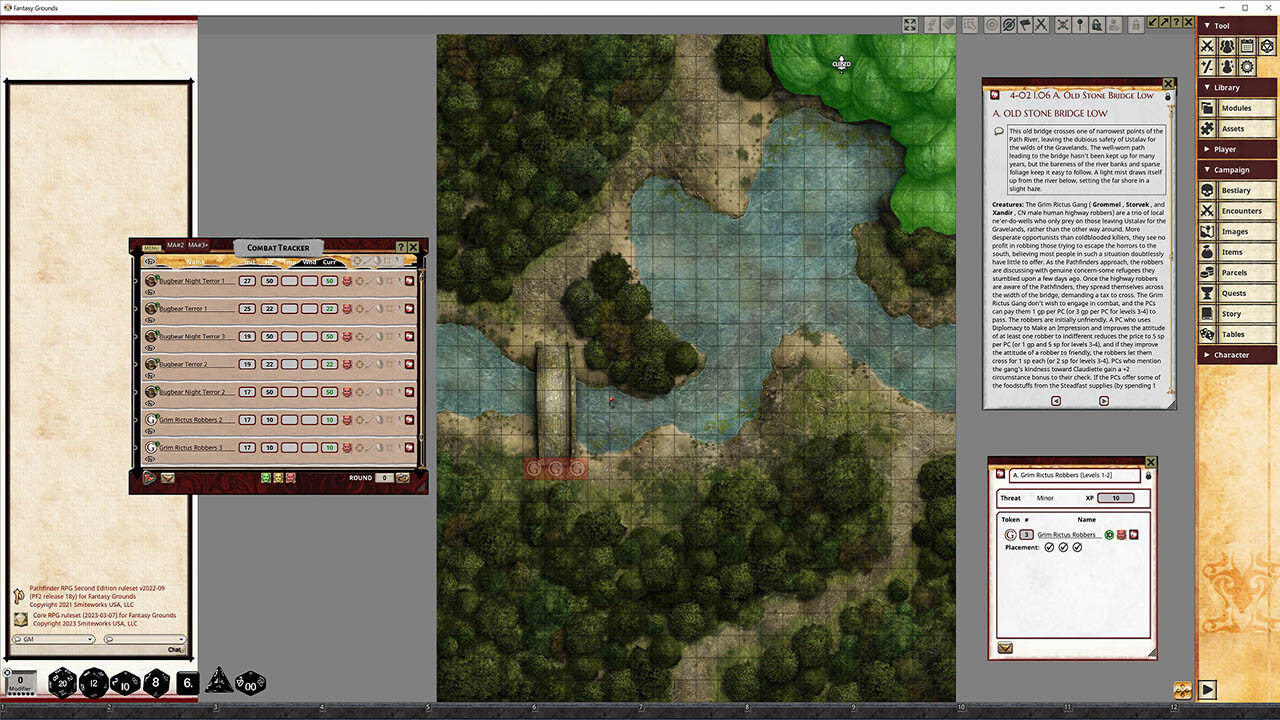The width and height of the screenshot is (1280, 720).
Task: Switch to the MA#2 tab on Combat Tracker
Action: (174, 245)
